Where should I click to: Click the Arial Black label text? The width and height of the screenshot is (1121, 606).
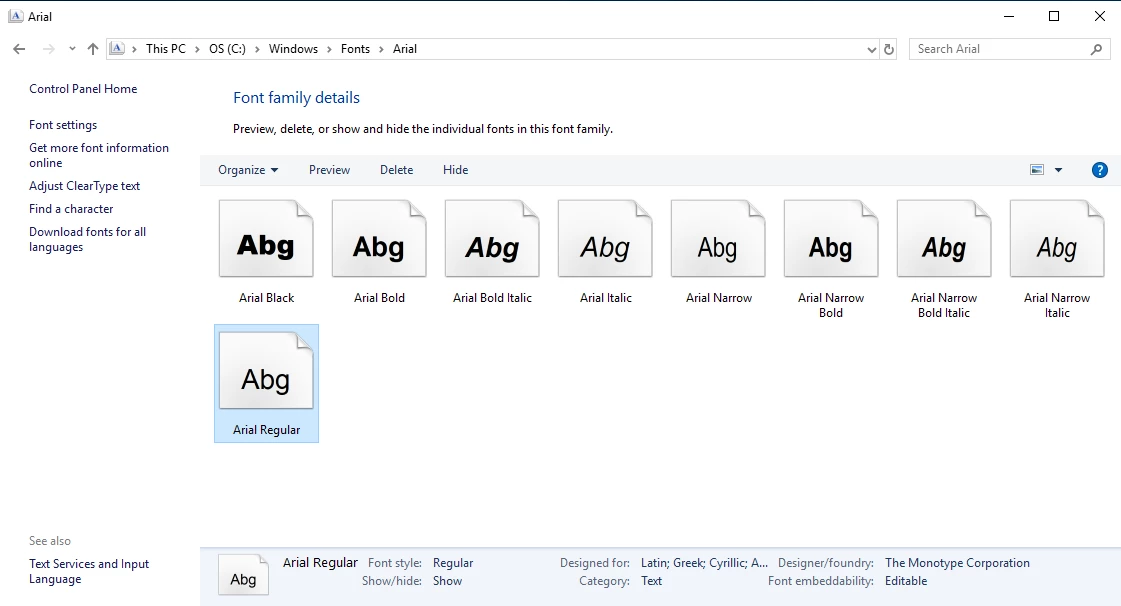266,298
